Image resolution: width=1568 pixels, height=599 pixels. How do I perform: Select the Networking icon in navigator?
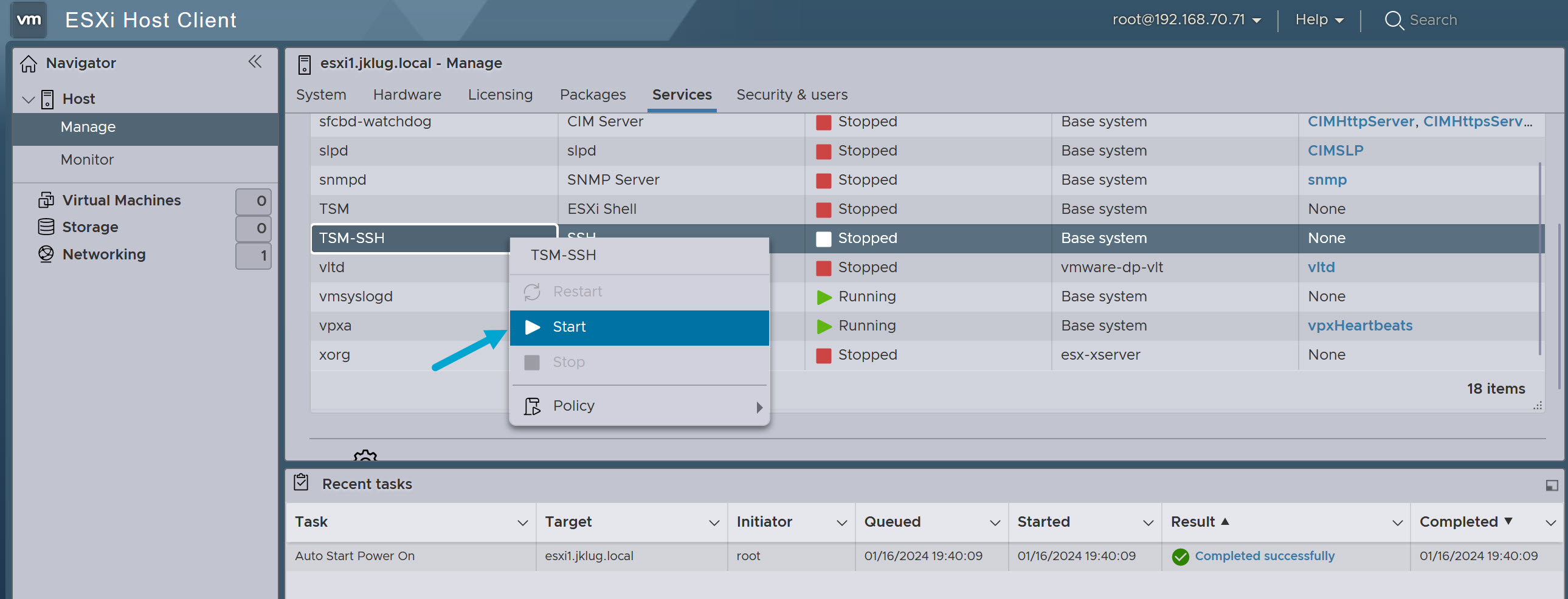tap(46, 254)
